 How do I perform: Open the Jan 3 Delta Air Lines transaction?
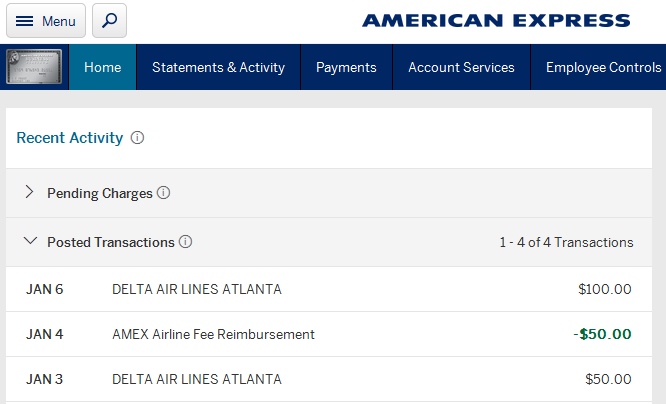[x=197, y=379]
